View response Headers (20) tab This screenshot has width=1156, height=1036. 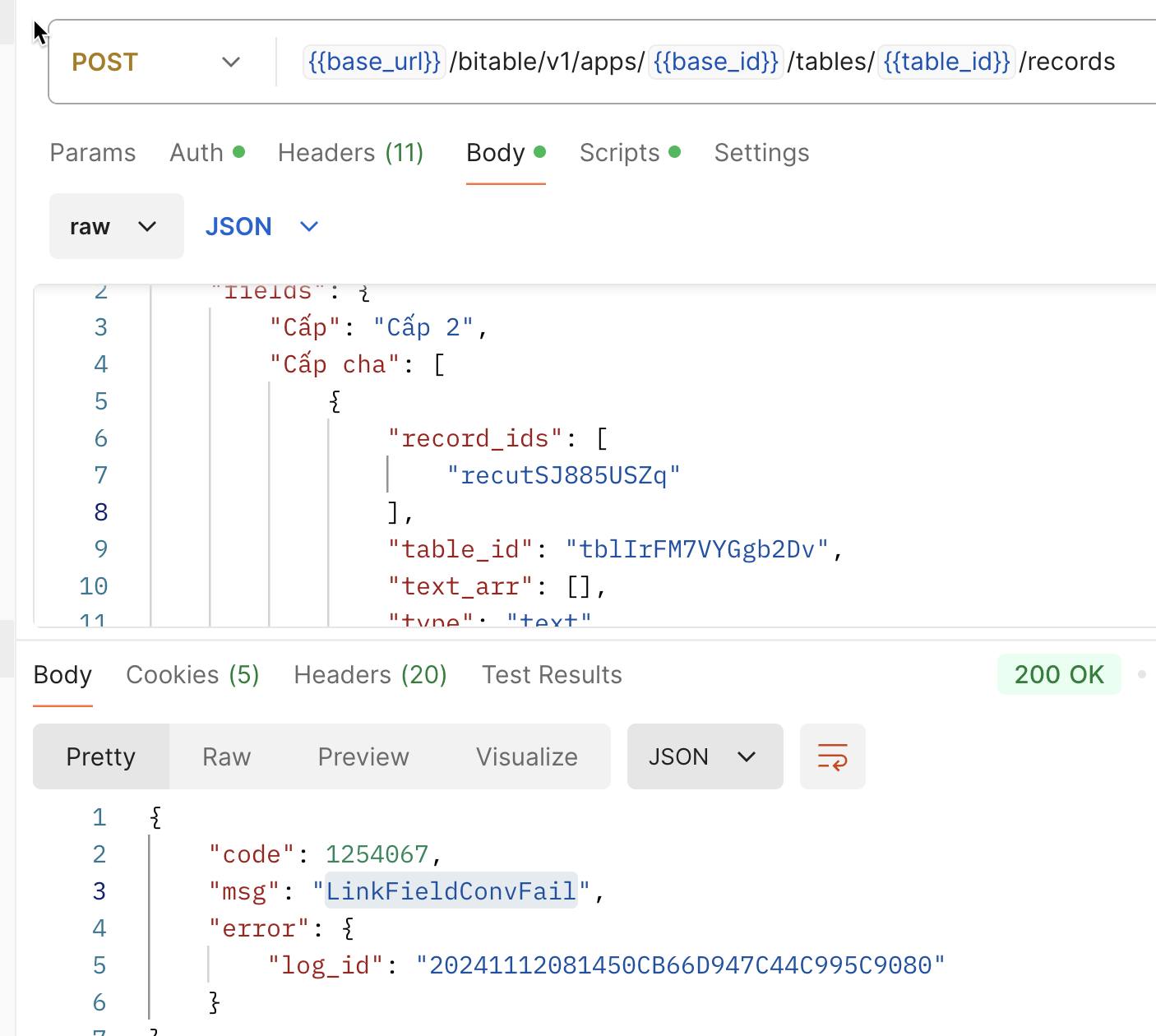371,675
